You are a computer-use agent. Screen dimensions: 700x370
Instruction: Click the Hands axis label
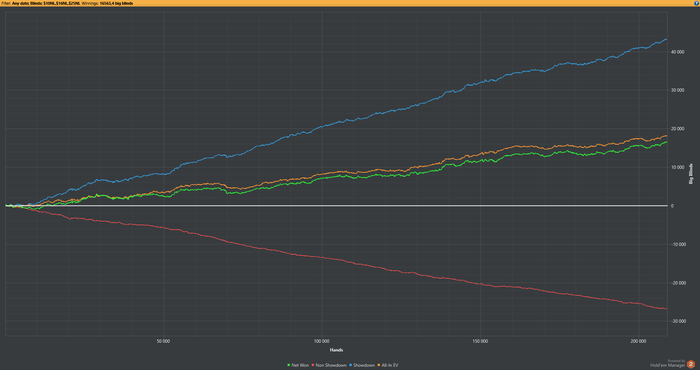336,350
